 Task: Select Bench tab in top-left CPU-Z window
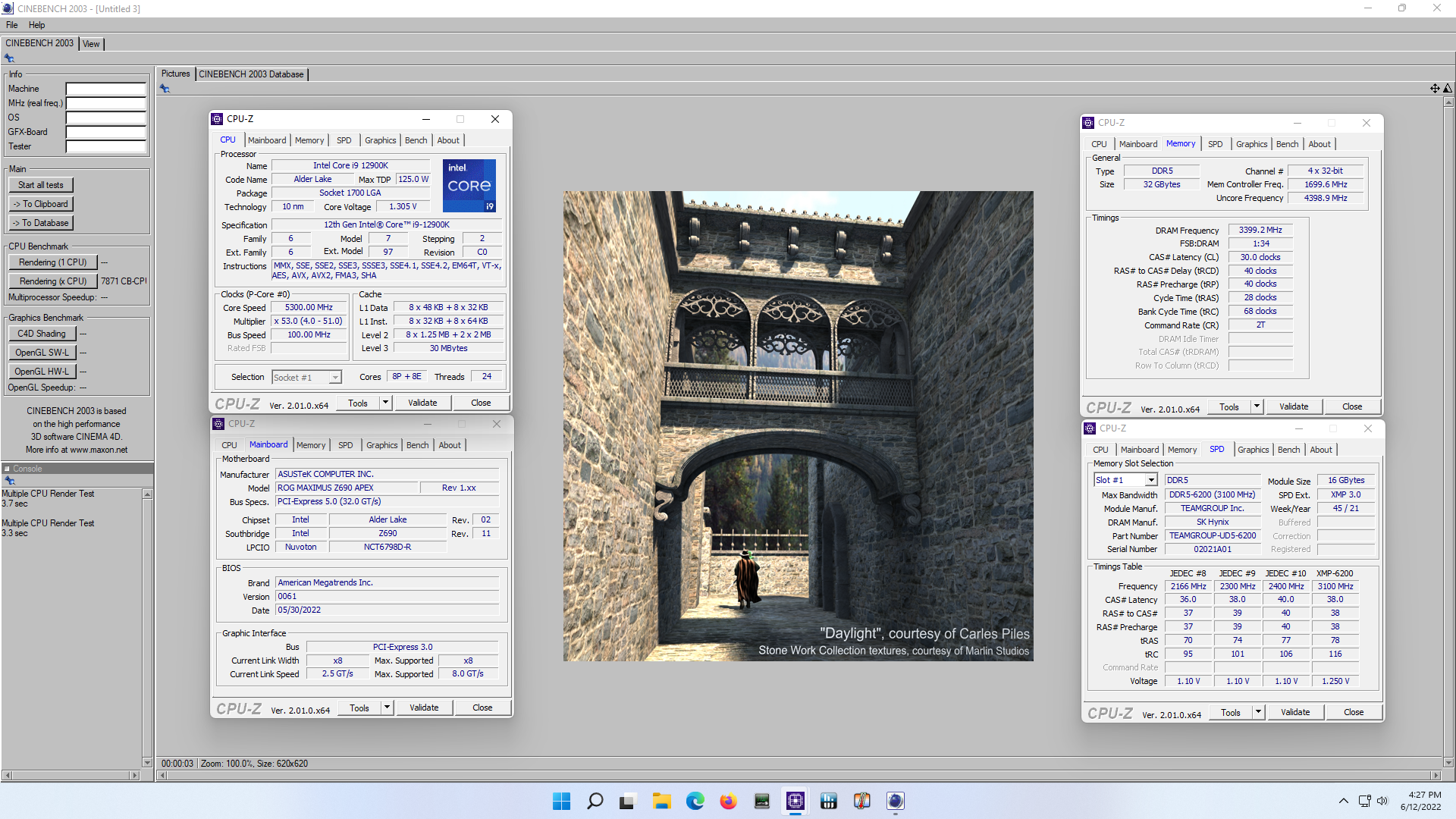416,140
